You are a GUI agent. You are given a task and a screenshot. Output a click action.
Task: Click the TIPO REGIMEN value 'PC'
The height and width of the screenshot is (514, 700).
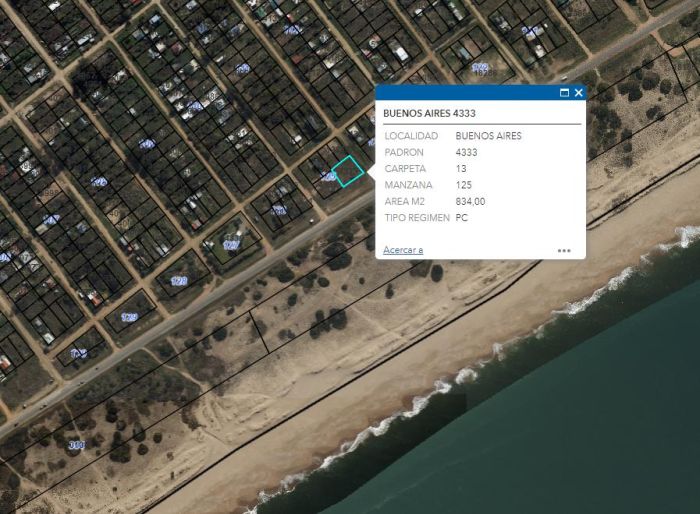462,218
